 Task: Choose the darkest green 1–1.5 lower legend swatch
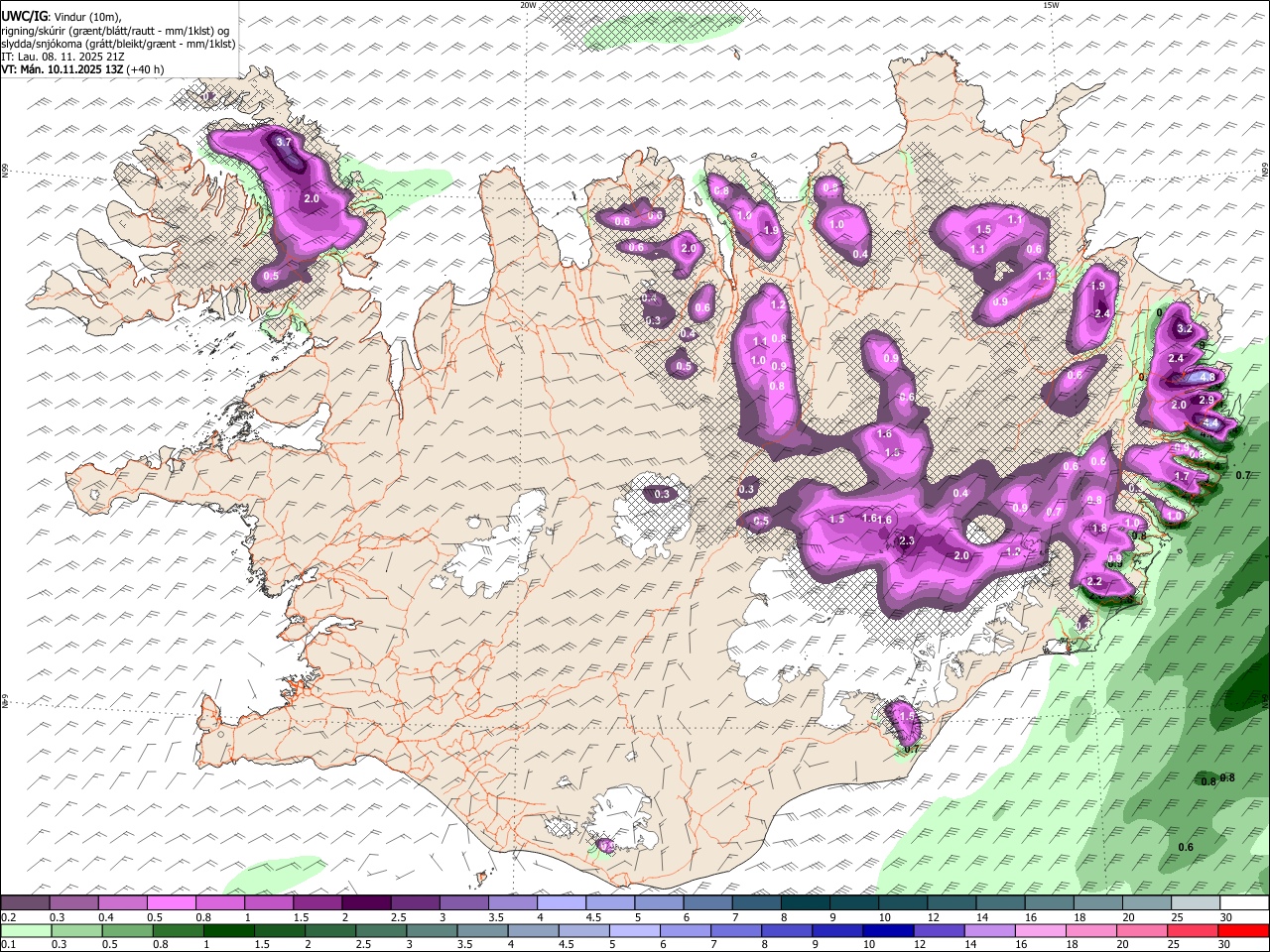228,931
